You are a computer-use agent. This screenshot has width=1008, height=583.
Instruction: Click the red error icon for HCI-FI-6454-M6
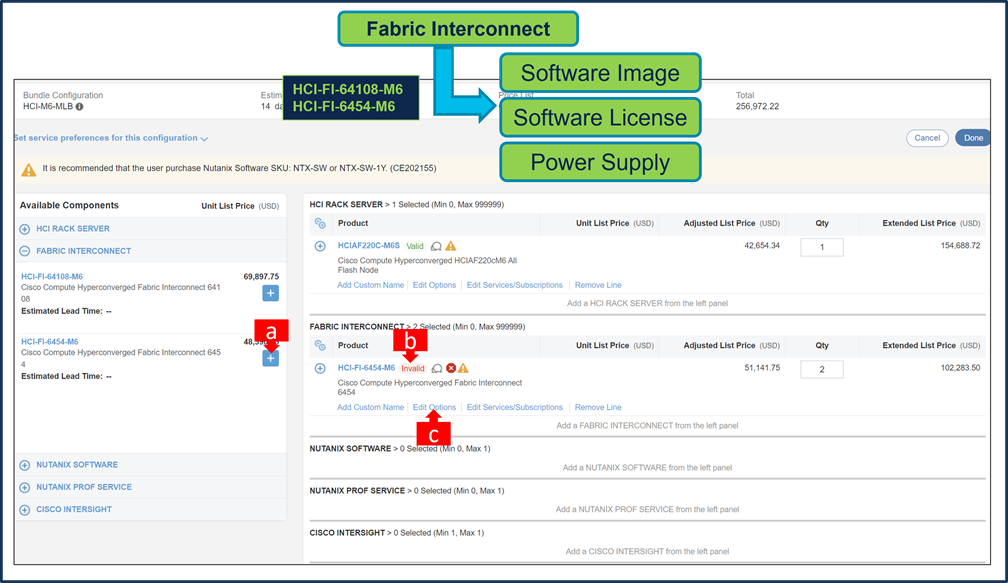(x=451, y=368)
